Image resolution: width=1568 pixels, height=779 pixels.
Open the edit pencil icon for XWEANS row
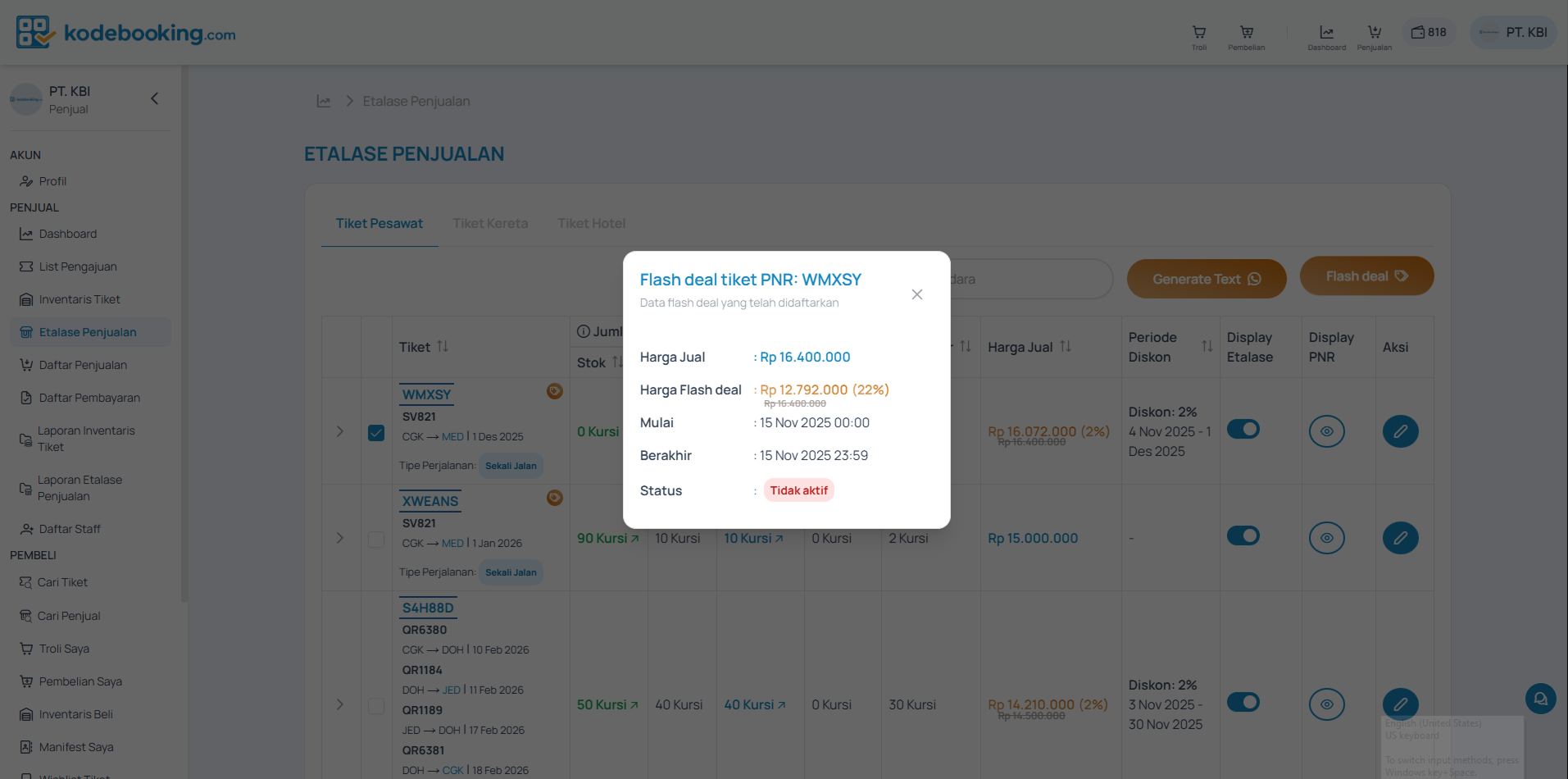[x=1400, y=538]
